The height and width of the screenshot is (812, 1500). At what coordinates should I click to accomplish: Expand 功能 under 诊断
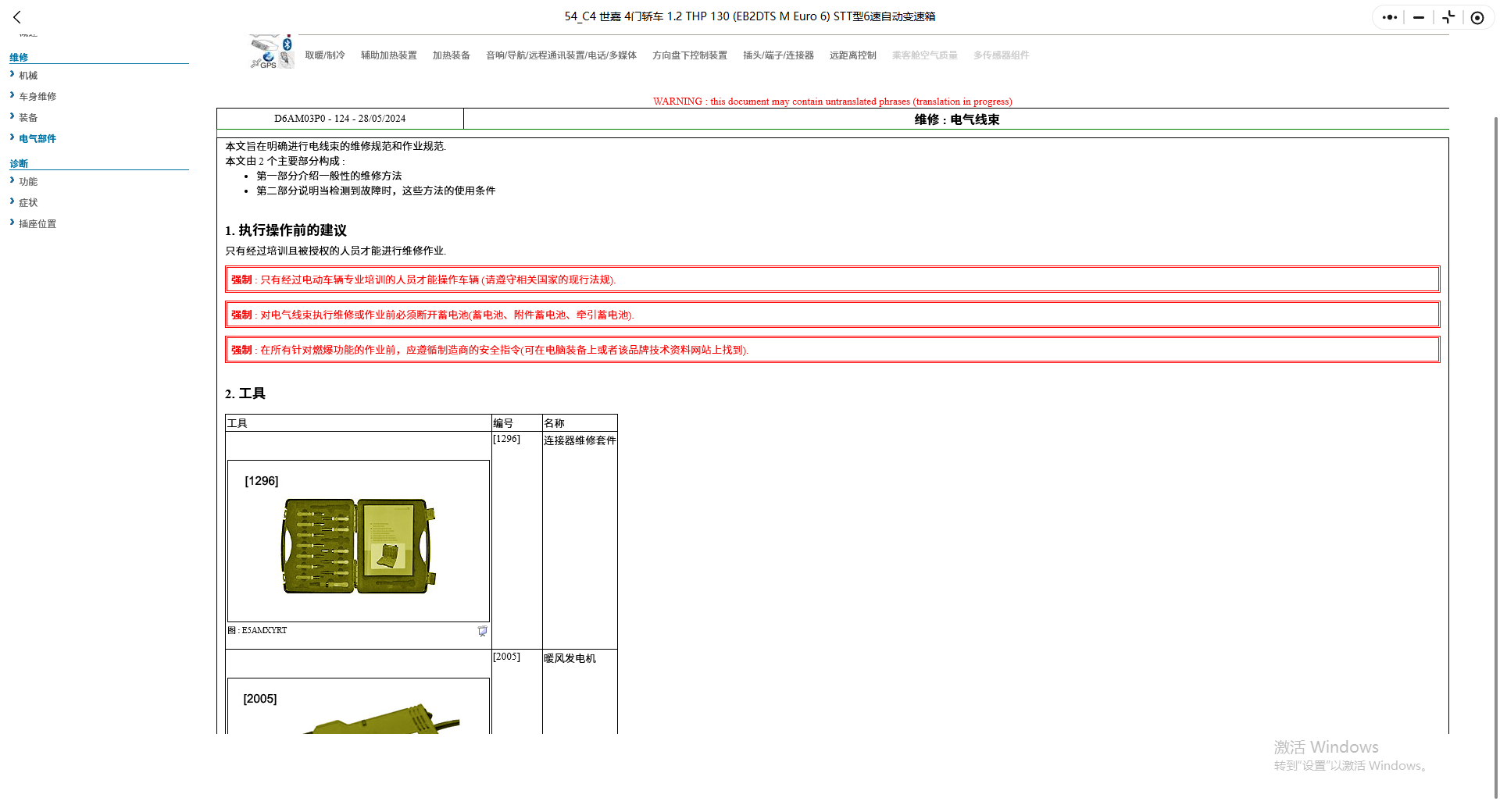point(28,182)
